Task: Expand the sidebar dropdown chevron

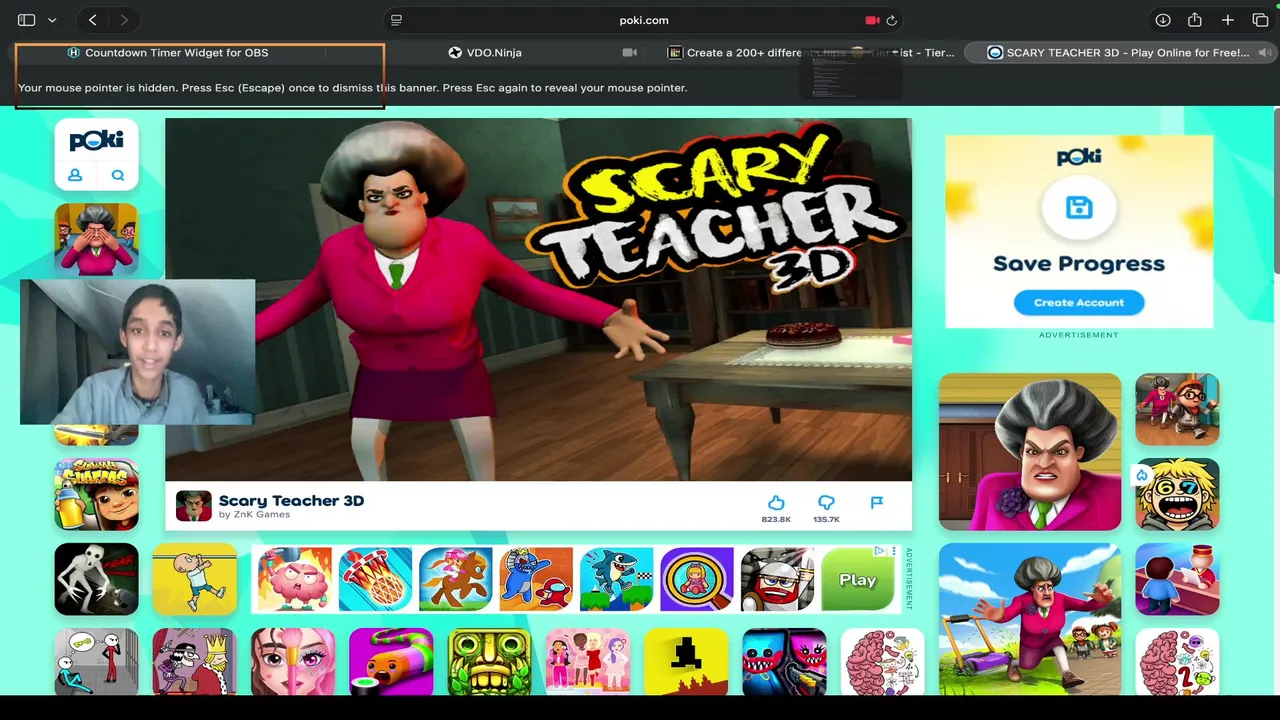Action: [52, 20]
